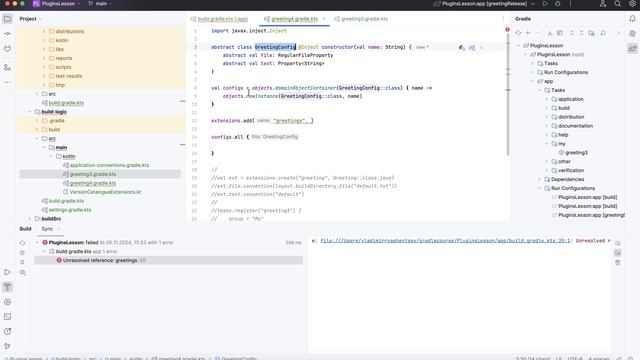
Task: Collapse the my task group in Gradle
Action: 547,144
